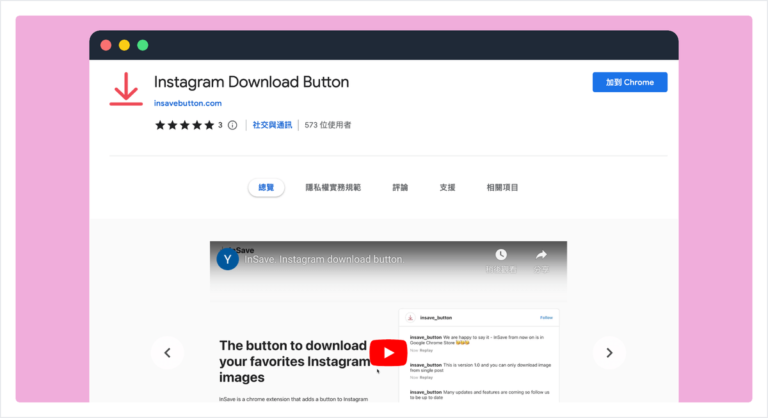Click the video title InSave. Instagram download button.
The height and width of the screenshot is (418, 768).
(324, 259)
